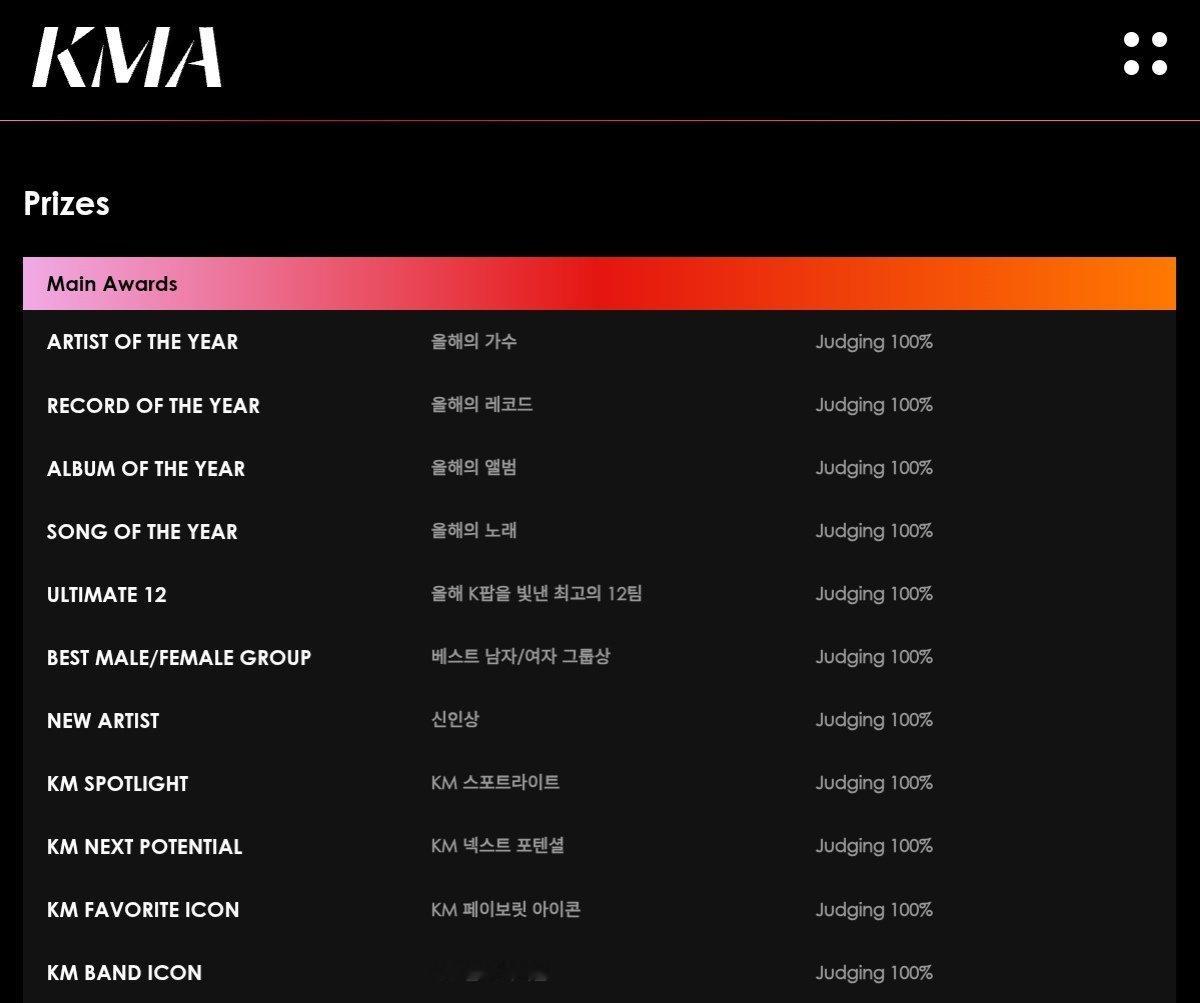Click Judging 100% beside KM BAND ICON
The image size is (1200, 1003).
(874, 973)
